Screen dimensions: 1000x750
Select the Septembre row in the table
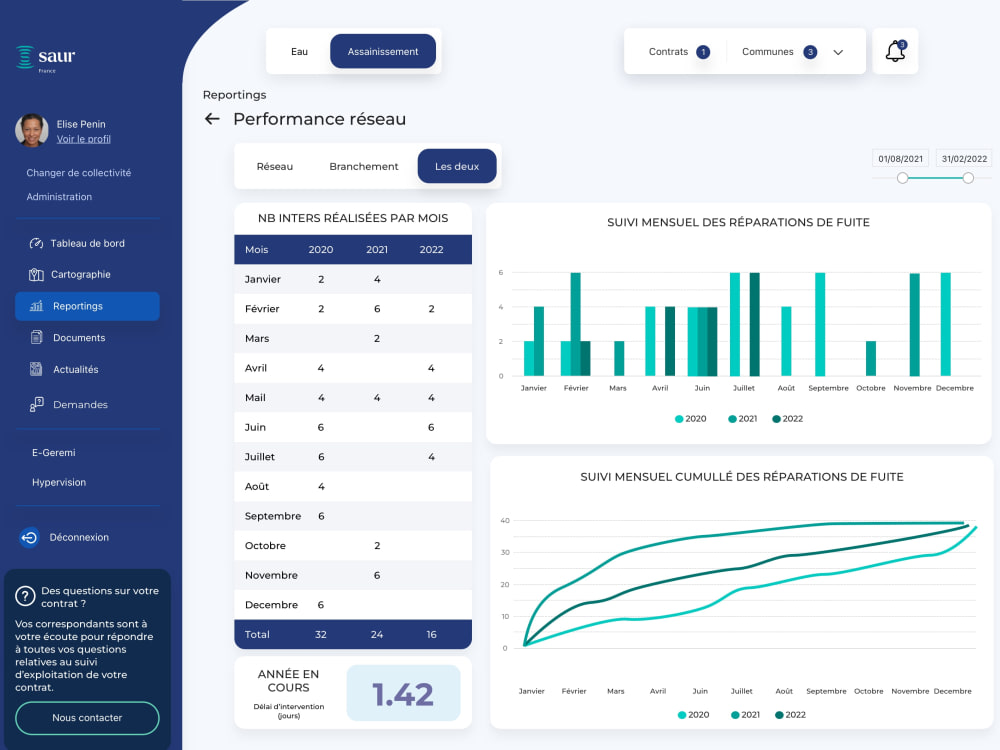353,516
